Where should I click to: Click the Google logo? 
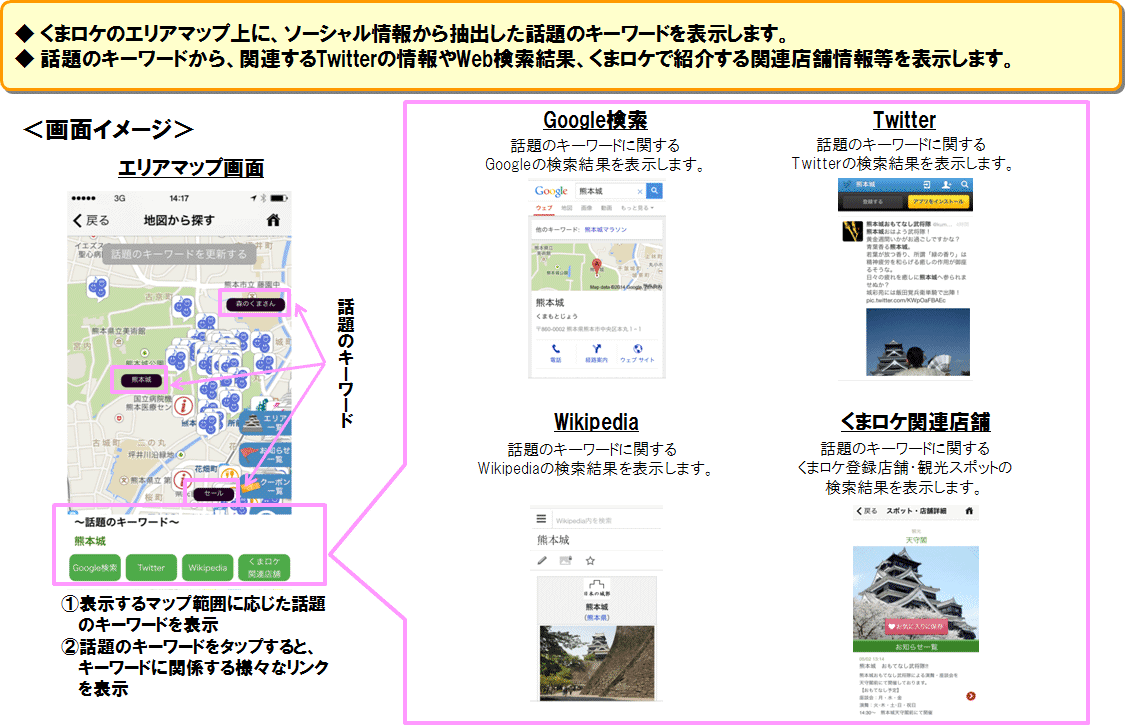tap(551, 191)
